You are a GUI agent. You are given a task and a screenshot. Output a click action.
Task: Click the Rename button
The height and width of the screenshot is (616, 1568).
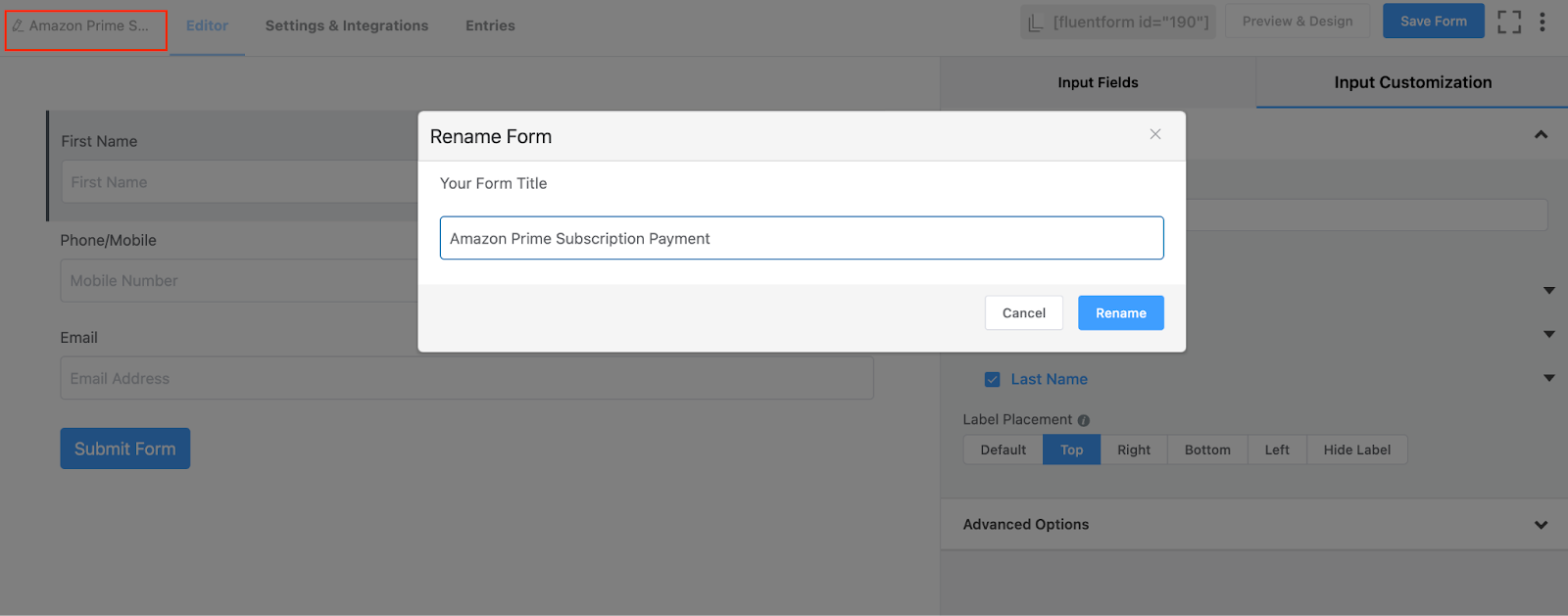coord(1120,313)
